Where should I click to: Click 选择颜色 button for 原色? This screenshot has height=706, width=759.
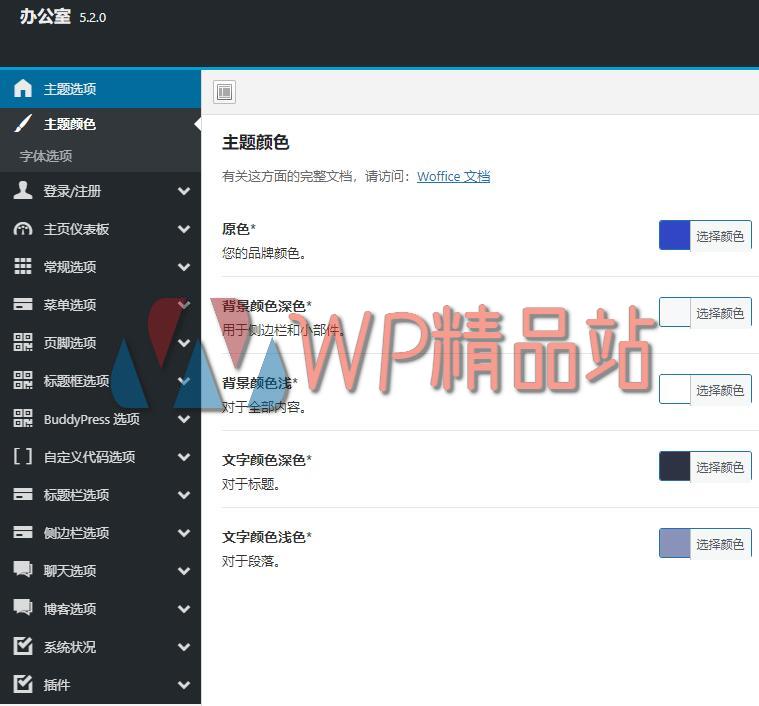pyautogui.click(x=720, y=236)
